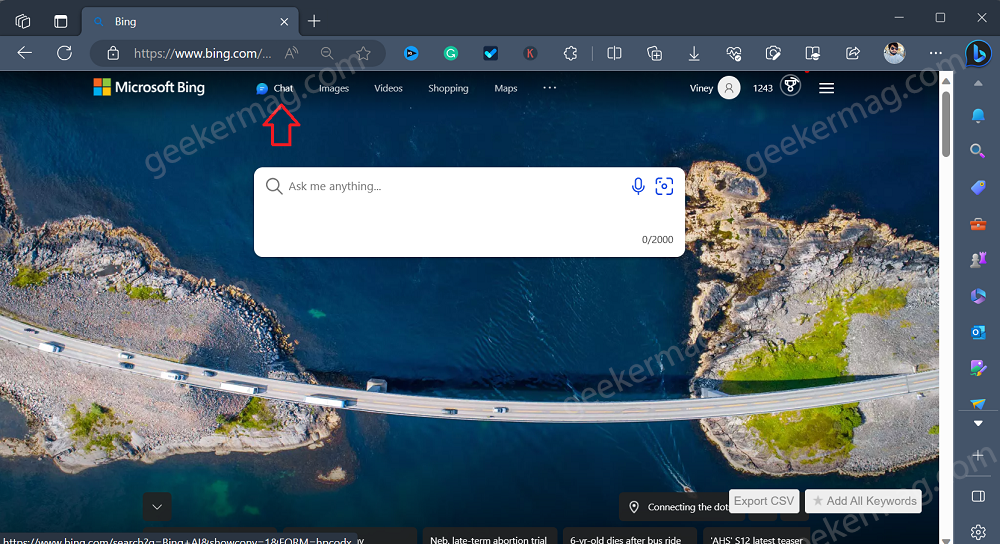1000x544 pixels.
Task: Add a site to sidebar (plus)
Action: pyautogui.click(x=978, y=455)
